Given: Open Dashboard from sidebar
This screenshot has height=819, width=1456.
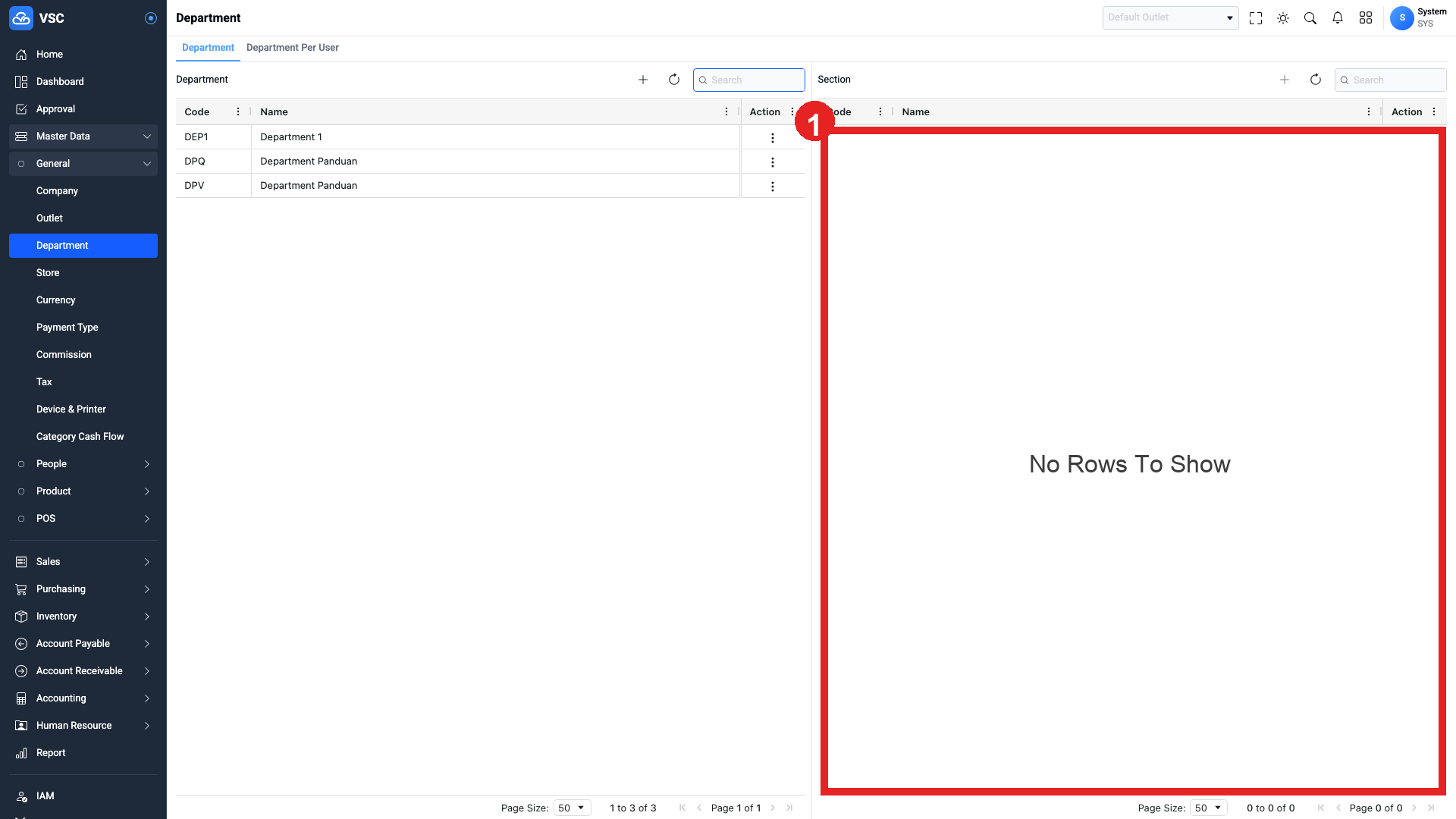Looking at the screenshot, I should (83, 82).
